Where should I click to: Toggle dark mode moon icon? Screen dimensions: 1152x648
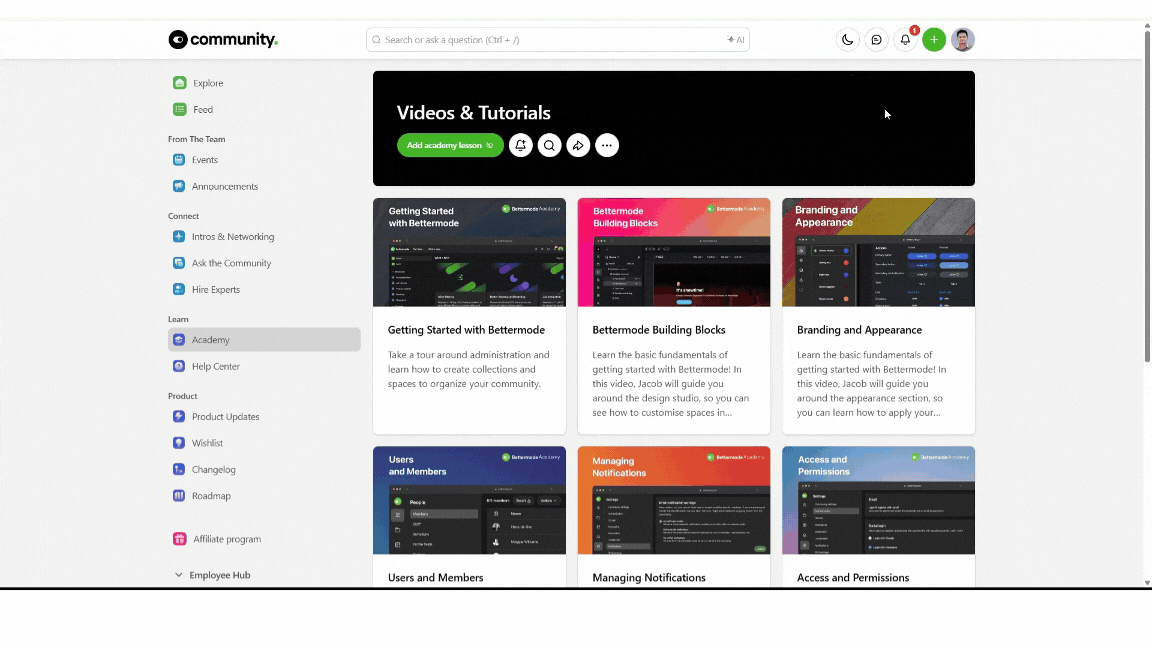pyautogui.click(x=848, y=40)
